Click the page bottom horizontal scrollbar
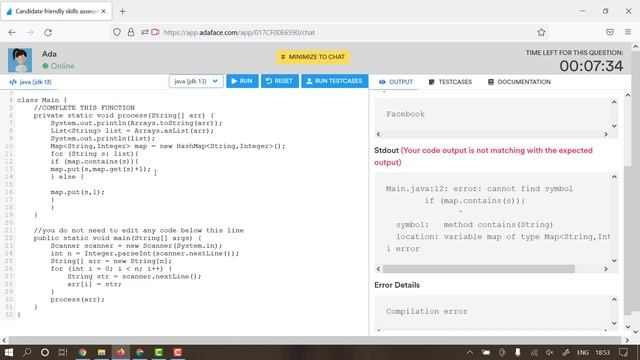Viewport: 640px width, 360px height. tap(315, 340)
